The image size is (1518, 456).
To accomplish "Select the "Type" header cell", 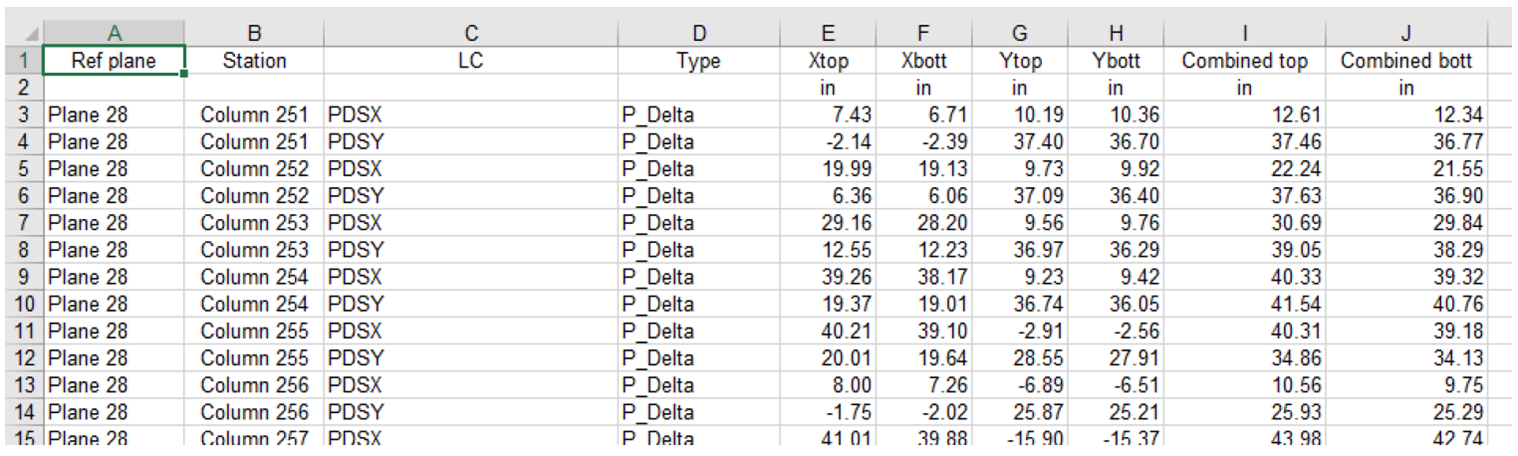I will pos(699,61).
